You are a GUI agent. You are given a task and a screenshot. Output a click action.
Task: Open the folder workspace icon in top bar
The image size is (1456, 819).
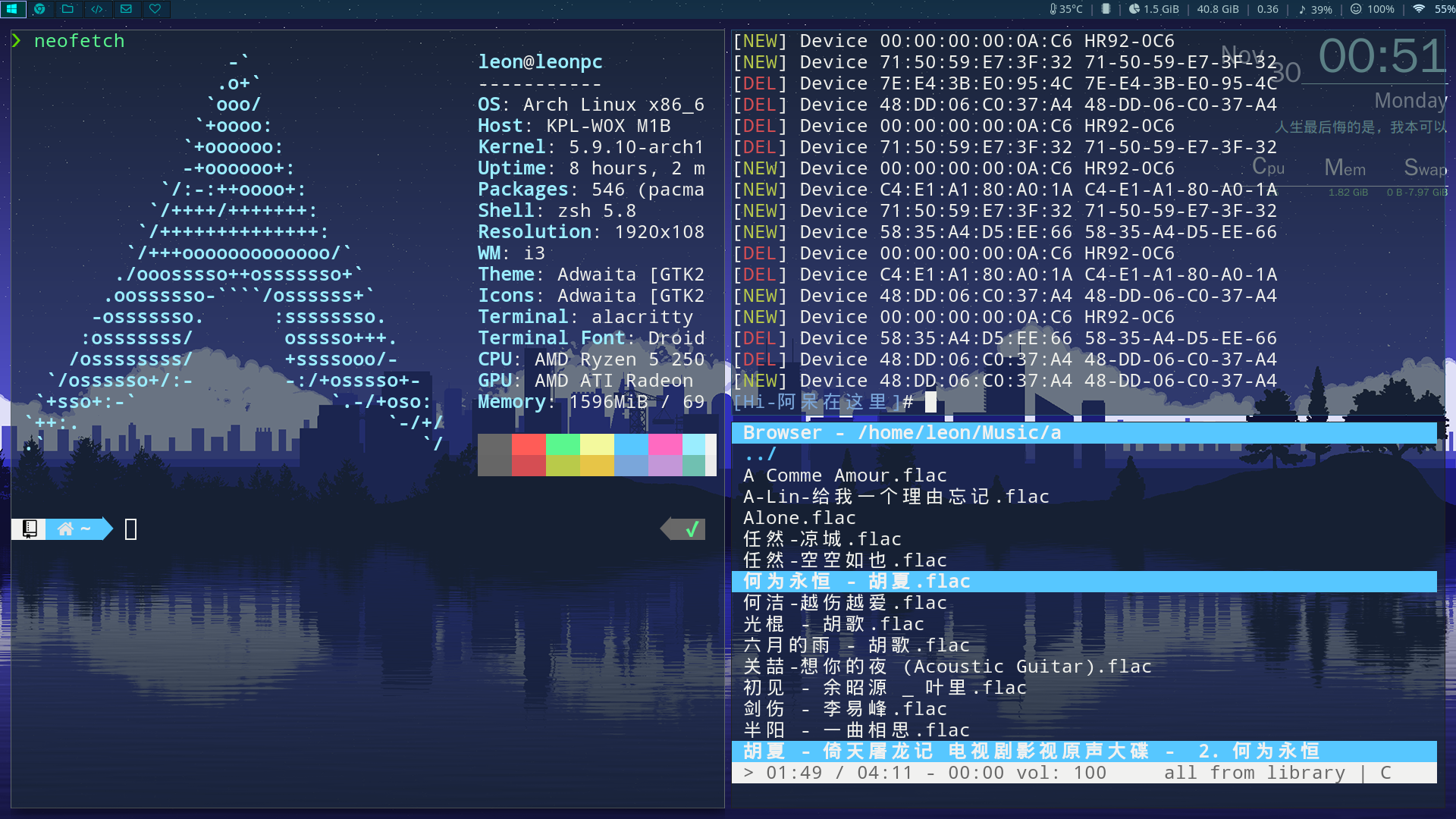click(x=68, y=9)
